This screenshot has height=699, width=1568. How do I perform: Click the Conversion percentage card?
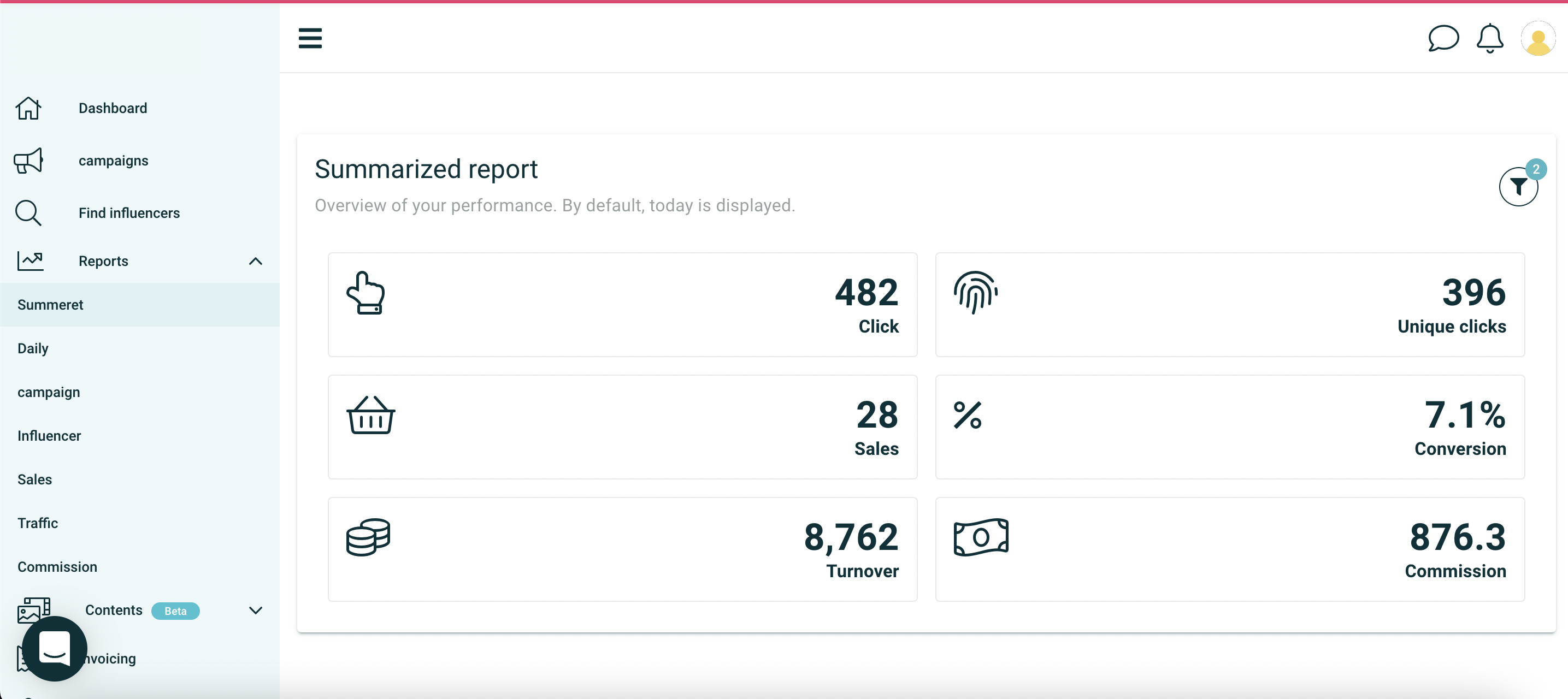click(1230, 427)
